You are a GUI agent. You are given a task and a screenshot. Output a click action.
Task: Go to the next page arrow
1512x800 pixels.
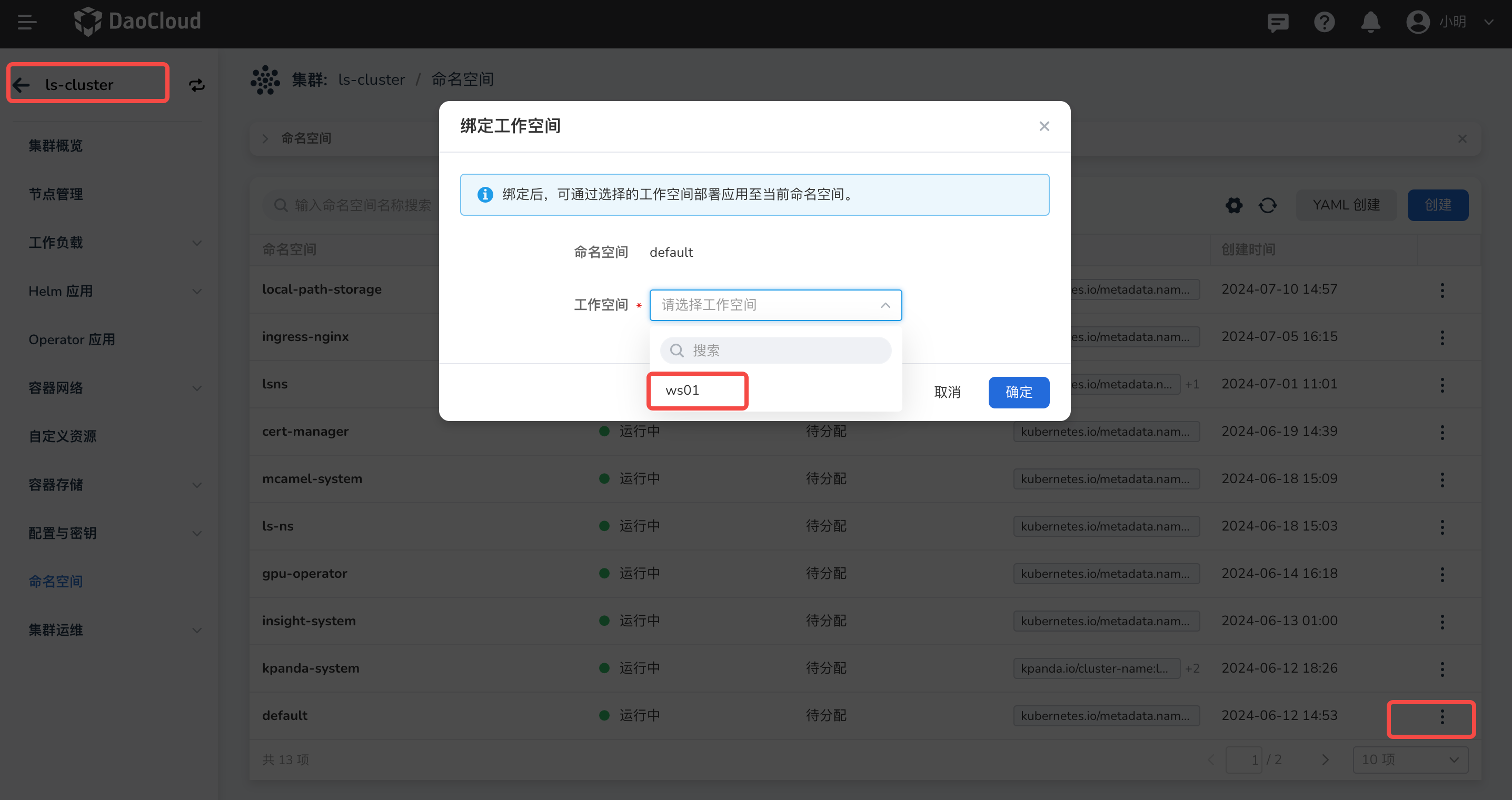point(1325,759)
